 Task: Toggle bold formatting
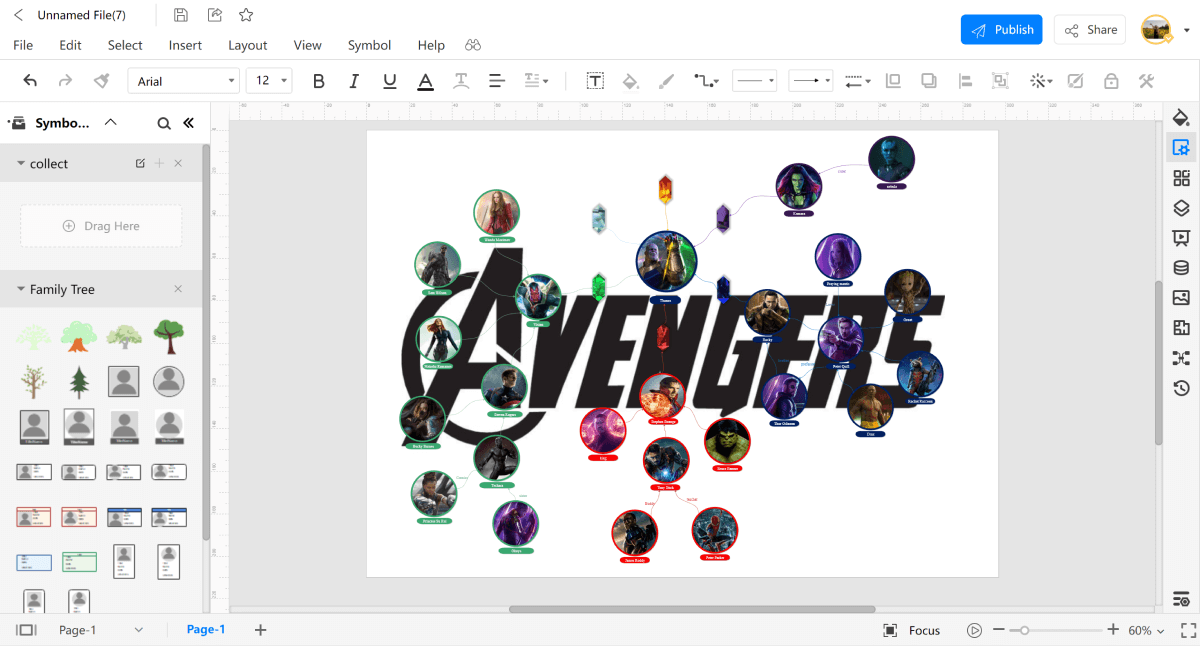point(319,81)
